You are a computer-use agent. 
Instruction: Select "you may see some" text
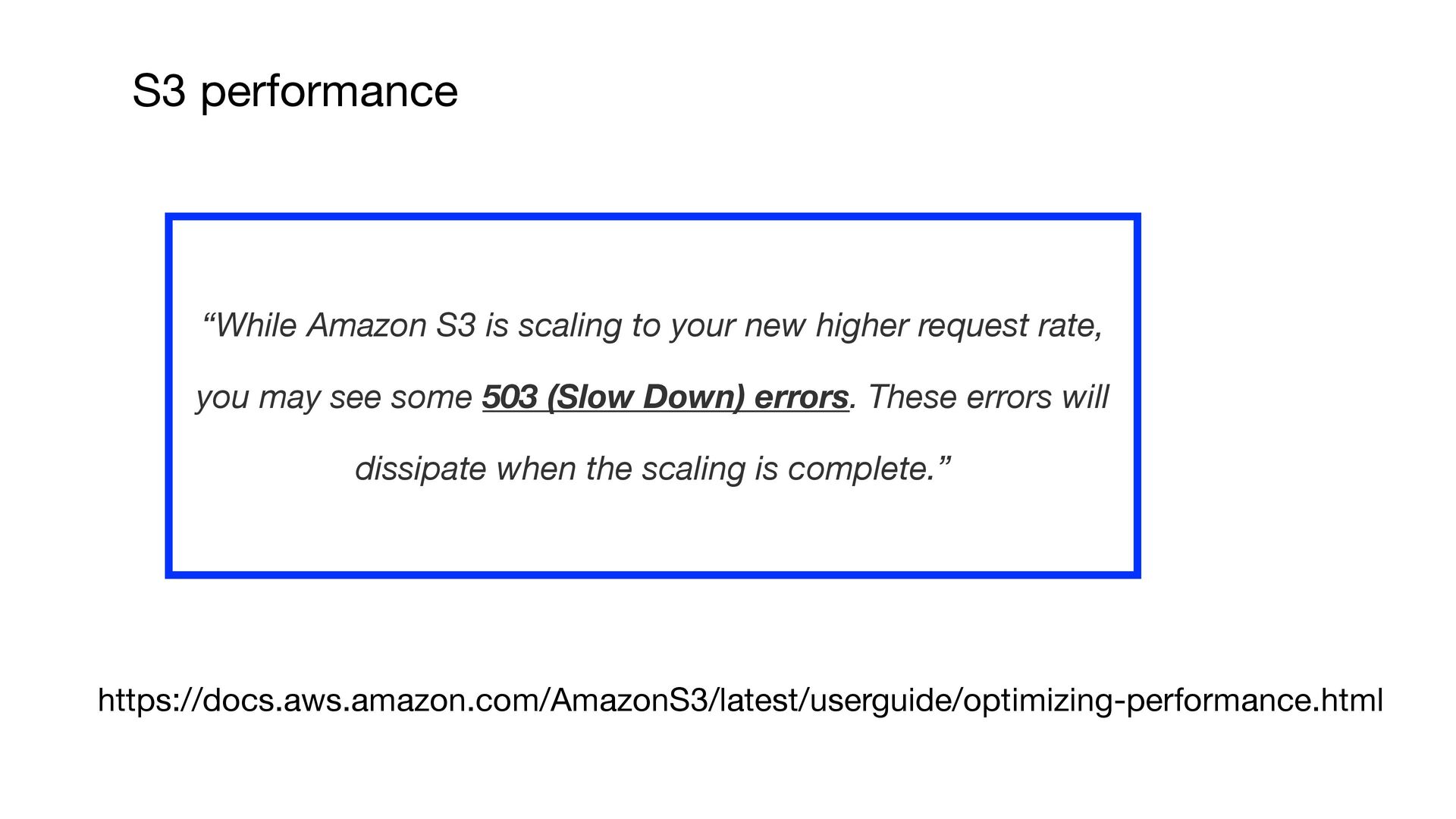(x=334, y=398)
